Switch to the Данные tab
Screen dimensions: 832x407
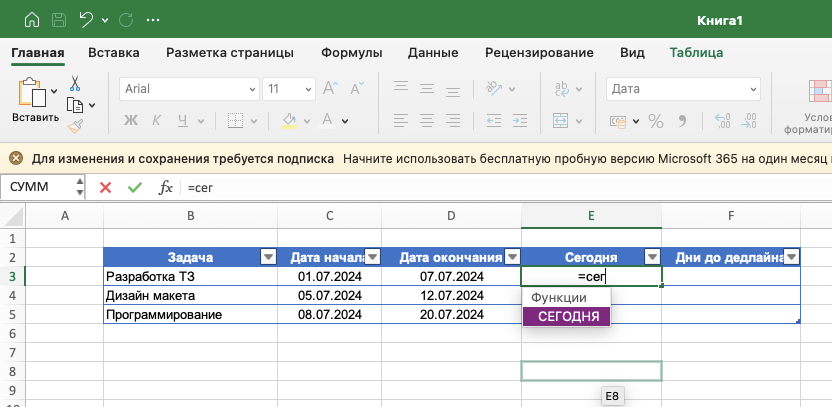pos(433,53)
